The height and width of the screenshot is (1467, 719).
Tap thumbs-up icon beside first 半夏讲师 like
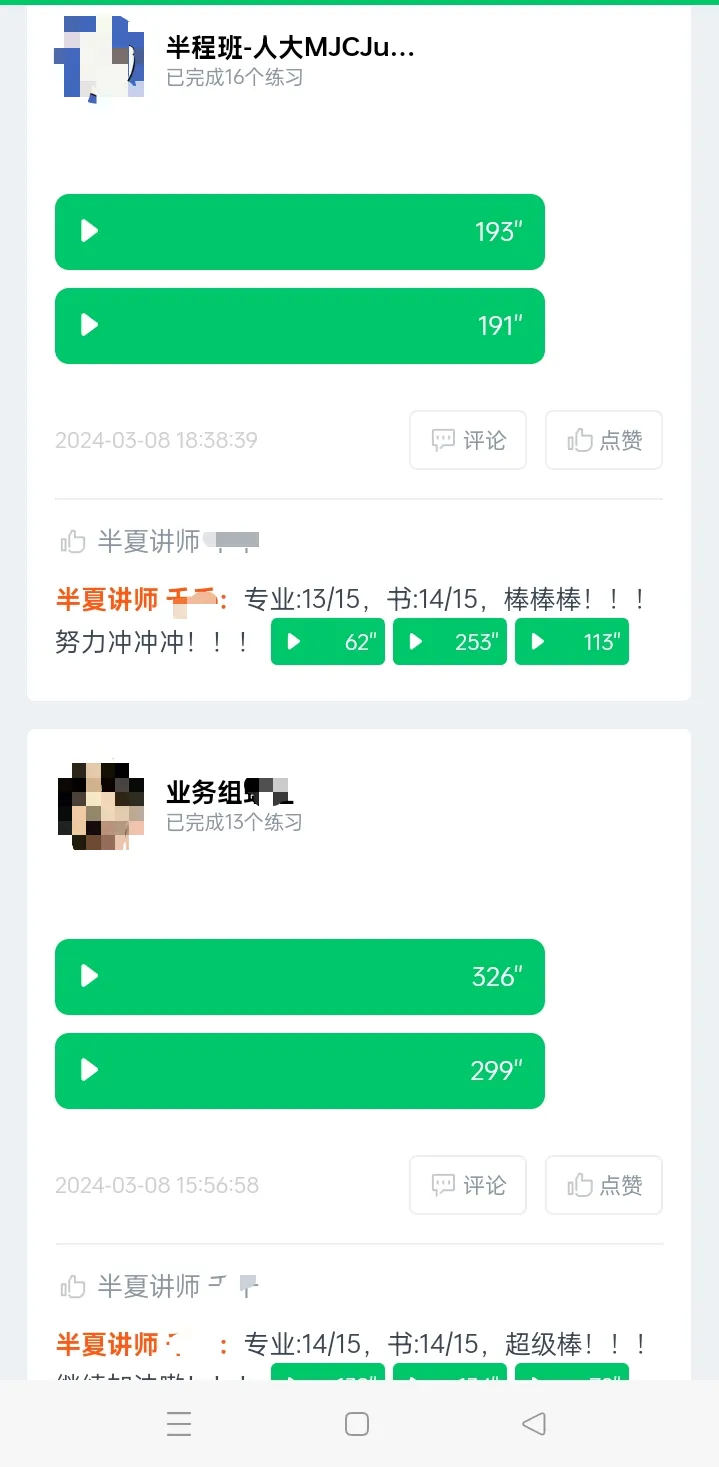point(73,542)
